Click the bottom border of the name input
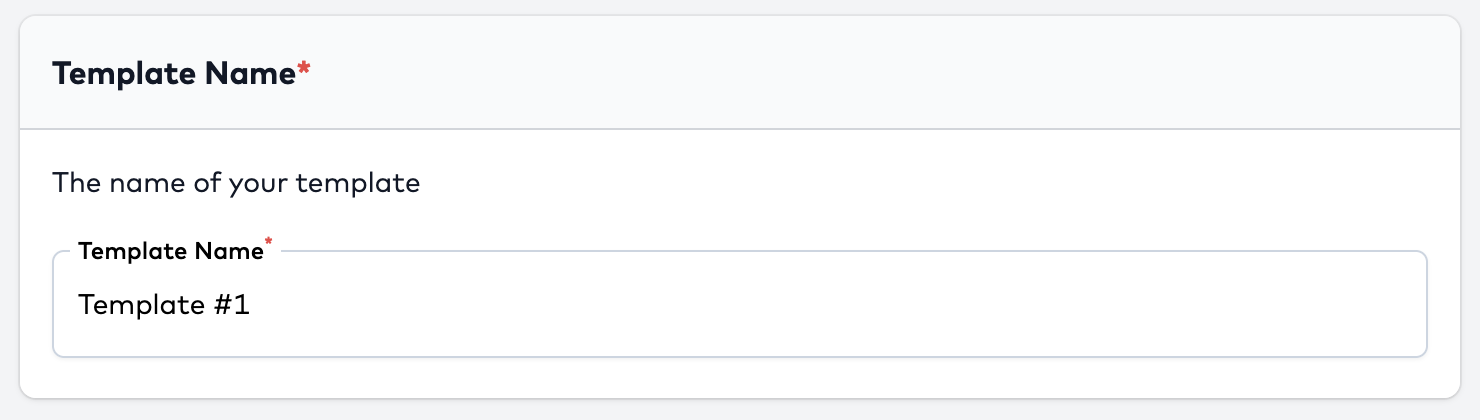This screenshot has width=1480, height=420. 740,356
